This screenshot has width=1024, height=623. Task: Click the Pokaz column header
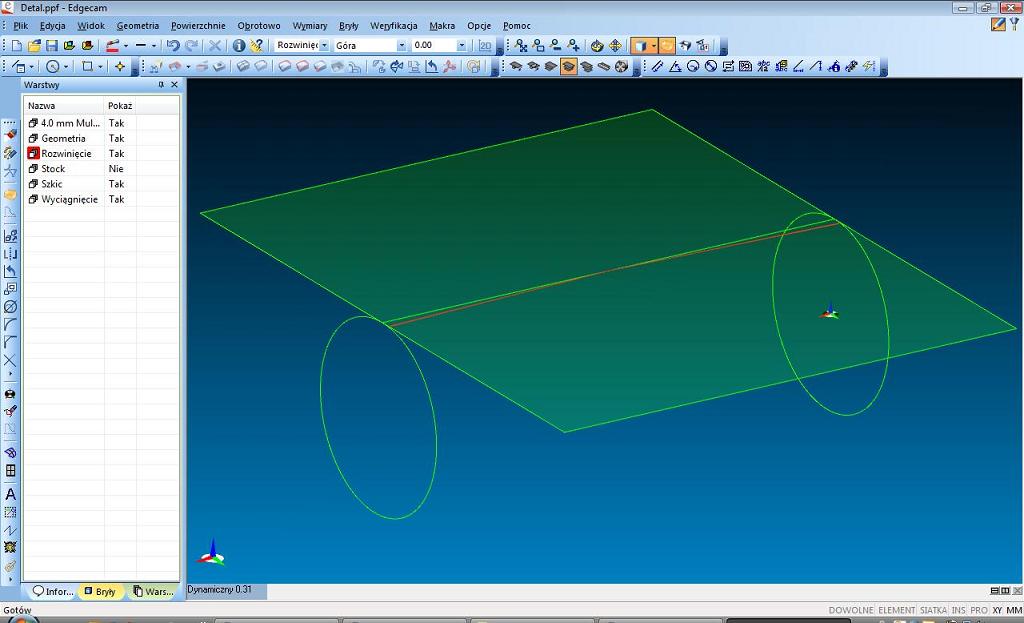(120, 105)
